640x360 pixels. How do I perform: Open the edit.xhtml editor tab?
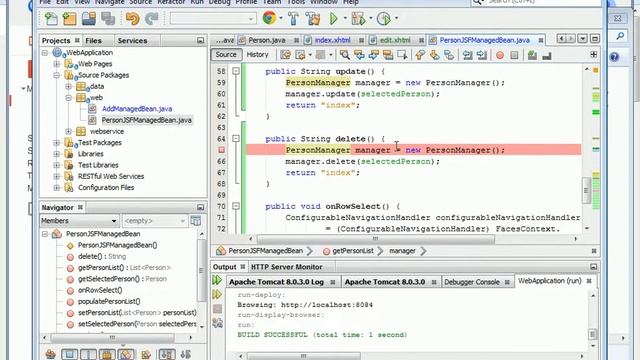pos(395,40)
